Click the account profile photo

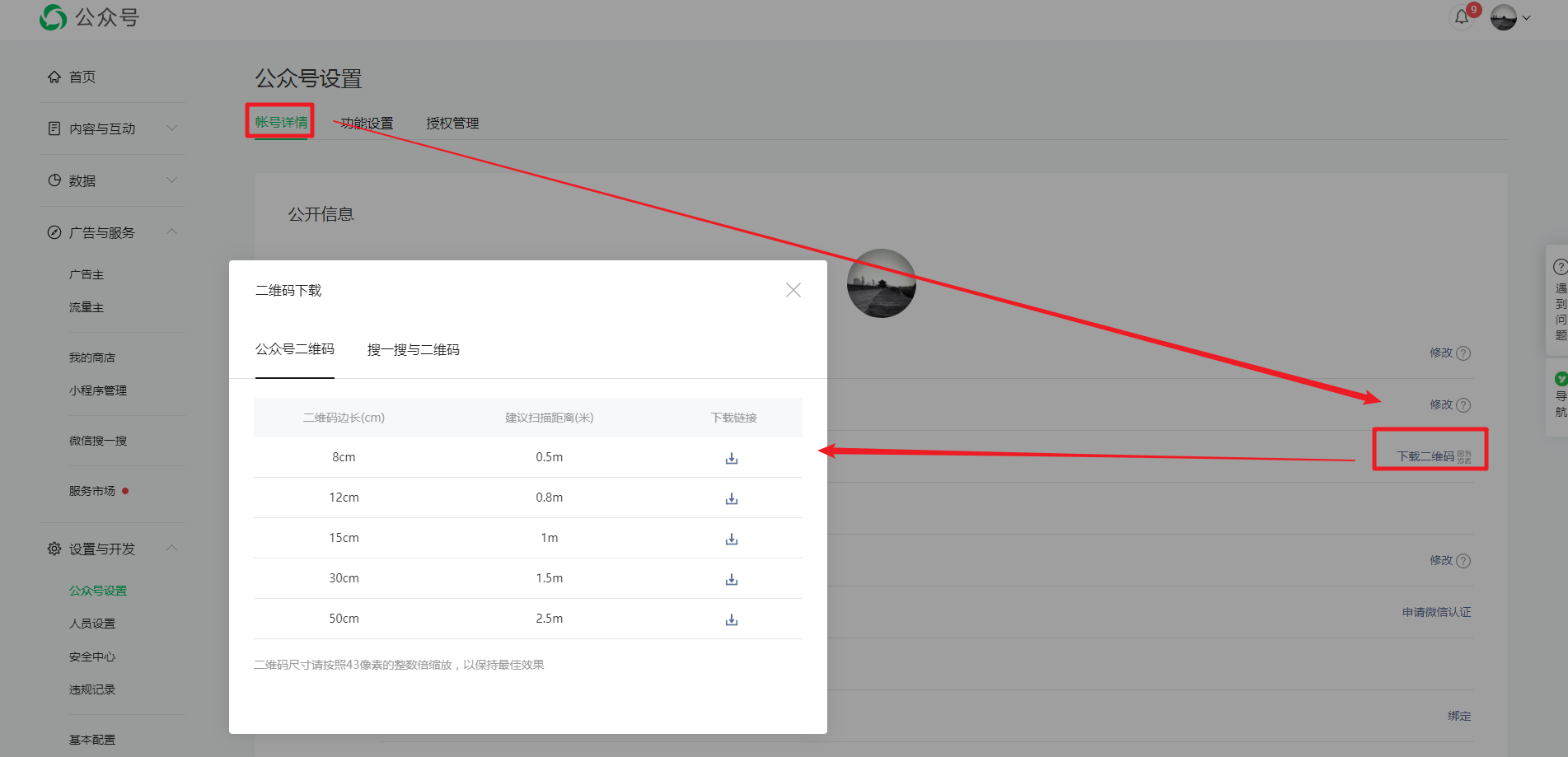[882, 283]
